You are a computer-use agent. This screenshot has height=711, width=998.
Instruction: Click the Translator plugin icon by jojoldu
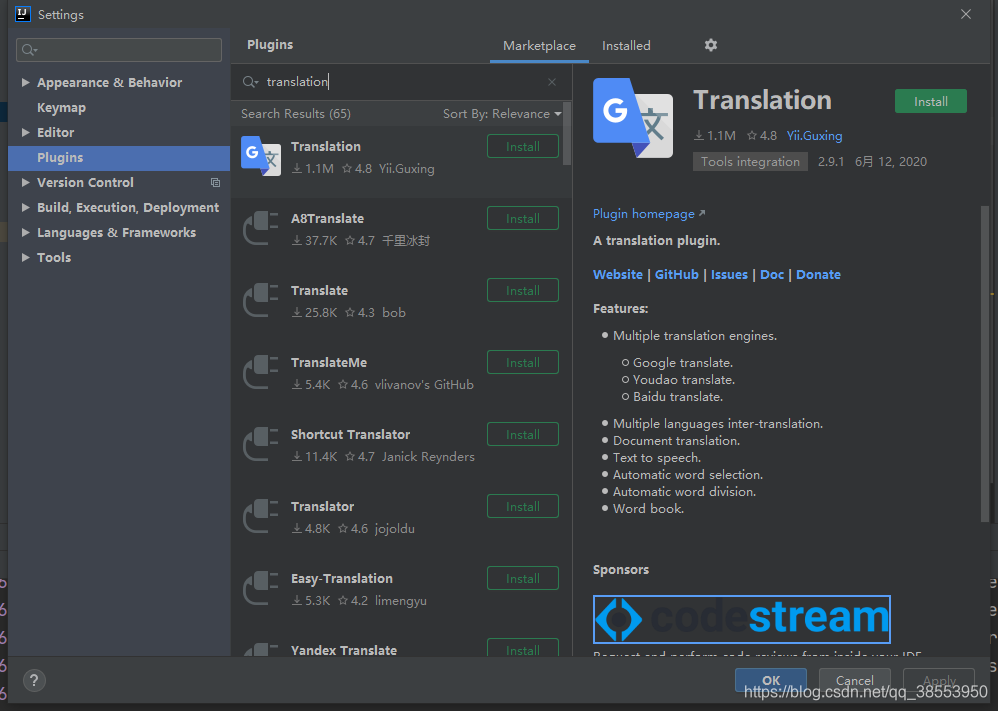click(261, 516)
